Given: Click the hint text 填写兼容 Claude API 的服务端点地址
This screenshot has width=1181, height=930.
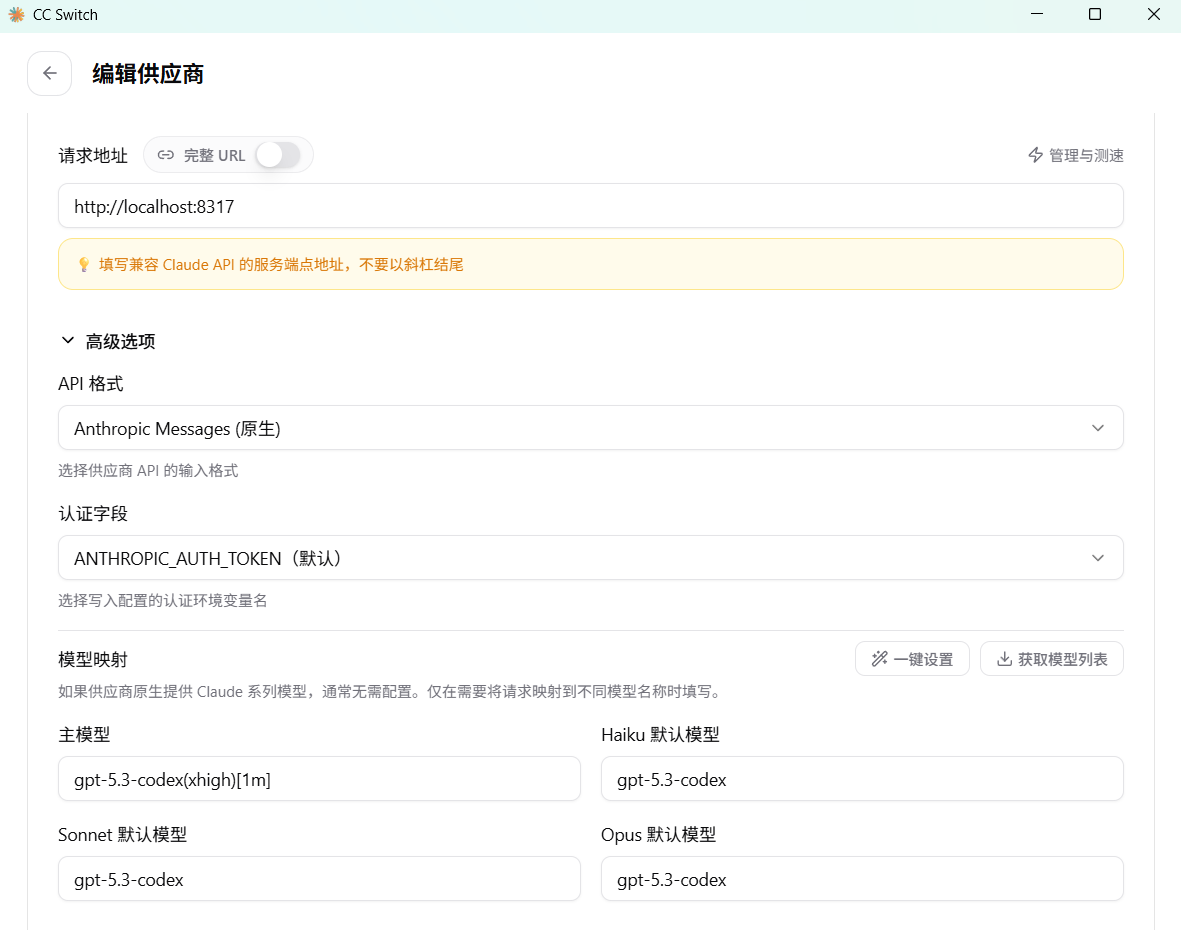Looking at the screenshot, I should pyautogui.click(x=281, y=264).
